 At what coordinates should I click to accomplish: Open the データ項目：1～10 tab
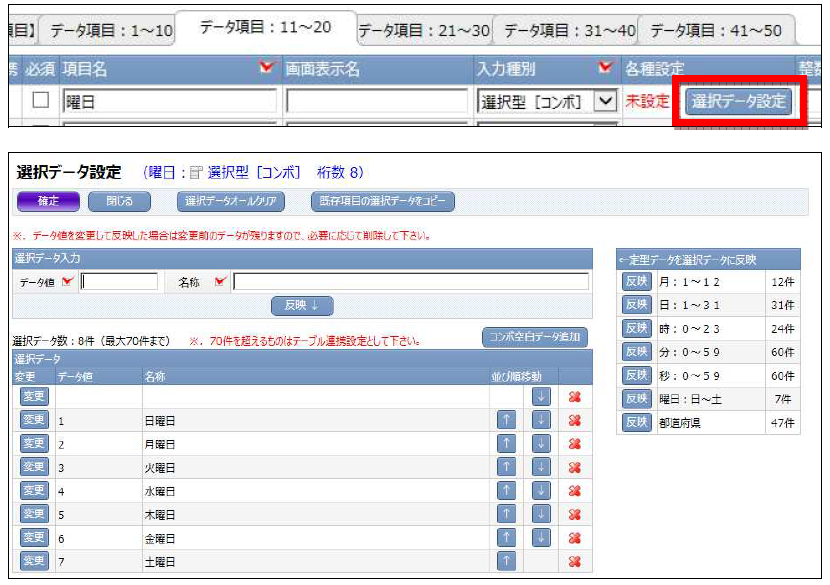pyautogui.click(x=111, y=31)
